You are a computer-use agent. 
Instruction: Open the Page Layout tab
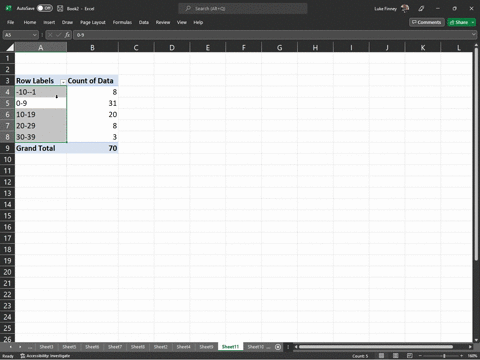pos(93,22)
